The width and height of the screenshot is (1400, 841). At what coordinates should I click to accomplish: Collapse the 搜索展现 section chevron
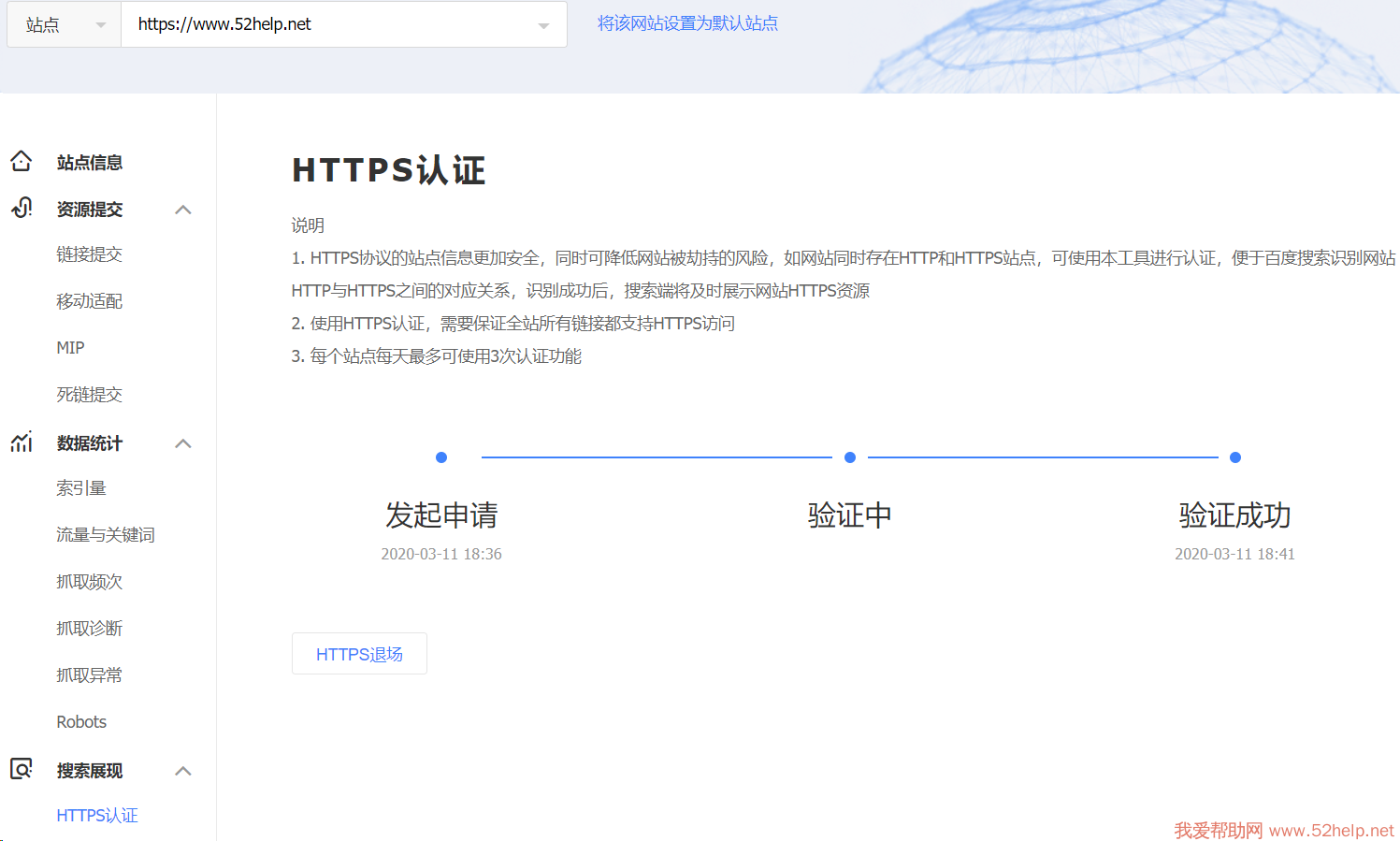183,771
